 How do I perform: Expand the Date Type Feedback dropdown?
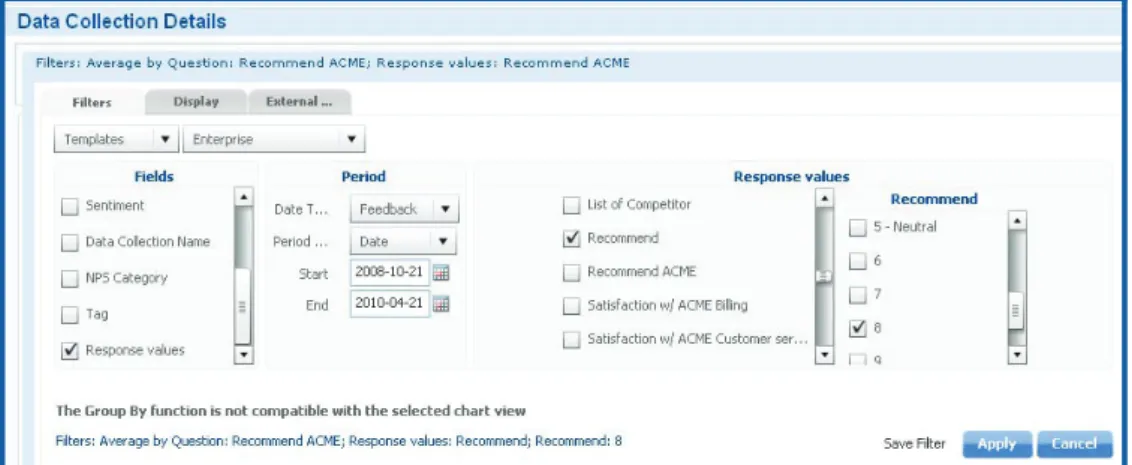point(404,209)
